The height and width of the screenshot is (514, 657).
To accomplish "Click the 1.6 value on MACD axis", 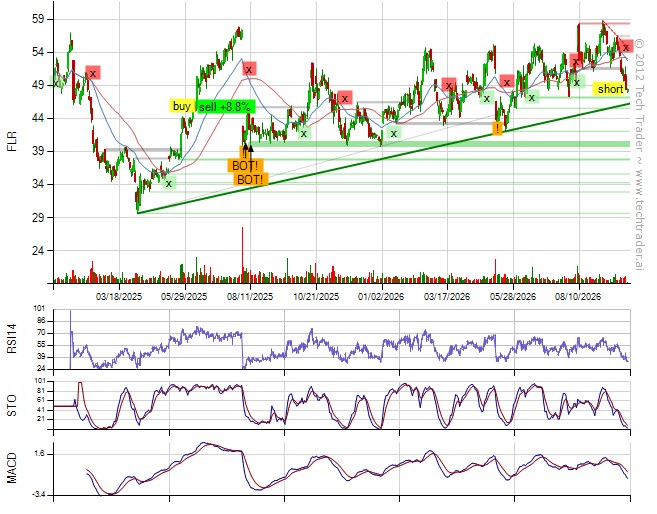I will (x=40, y=454).
